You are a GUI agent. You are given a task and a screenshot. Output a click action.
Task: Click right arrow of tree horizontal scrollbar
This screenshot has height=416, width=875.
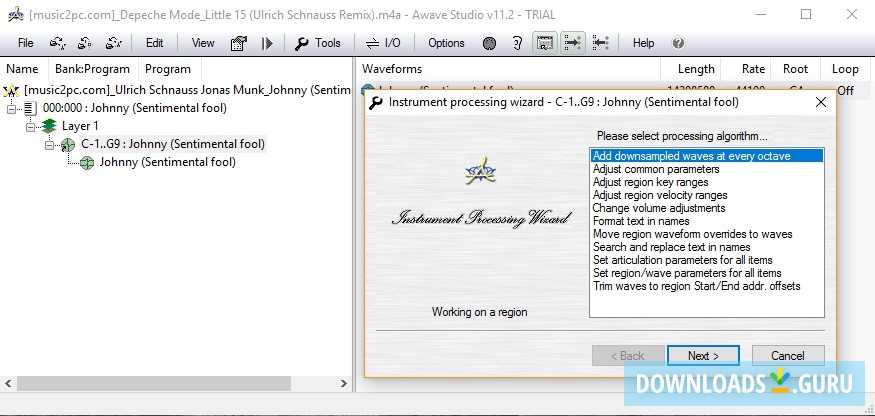(x=344, y=384)
